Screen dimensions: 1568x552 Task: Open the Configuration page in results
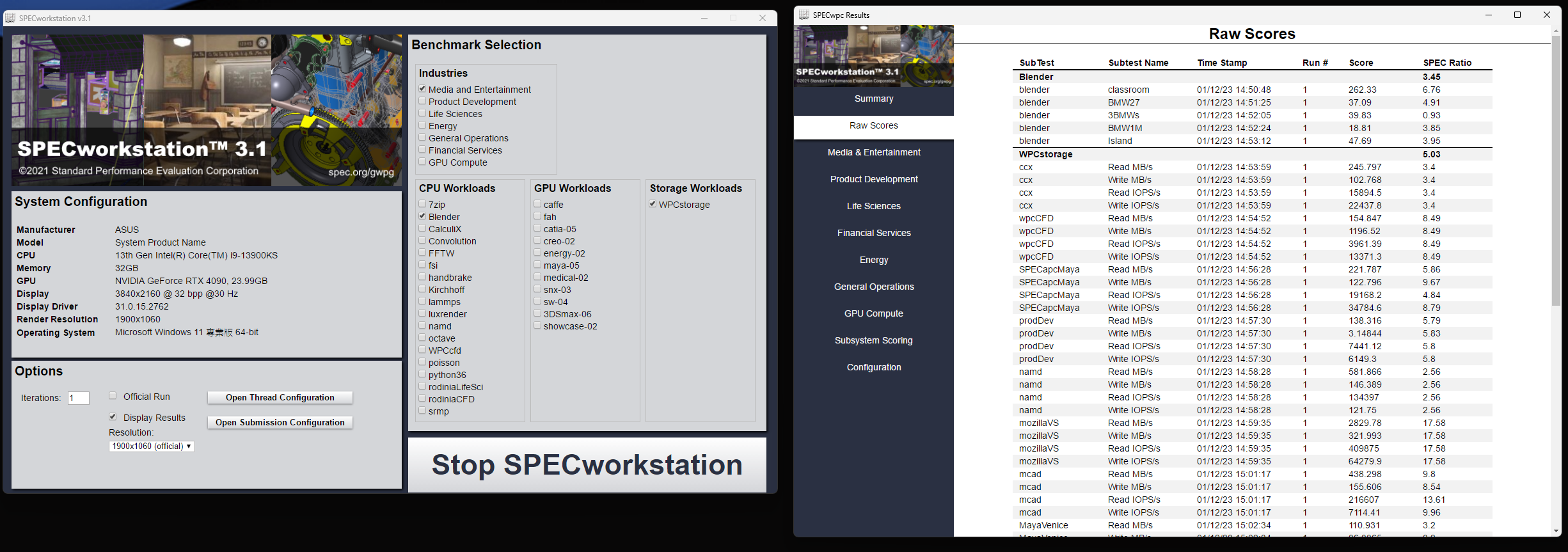[874, 368]
